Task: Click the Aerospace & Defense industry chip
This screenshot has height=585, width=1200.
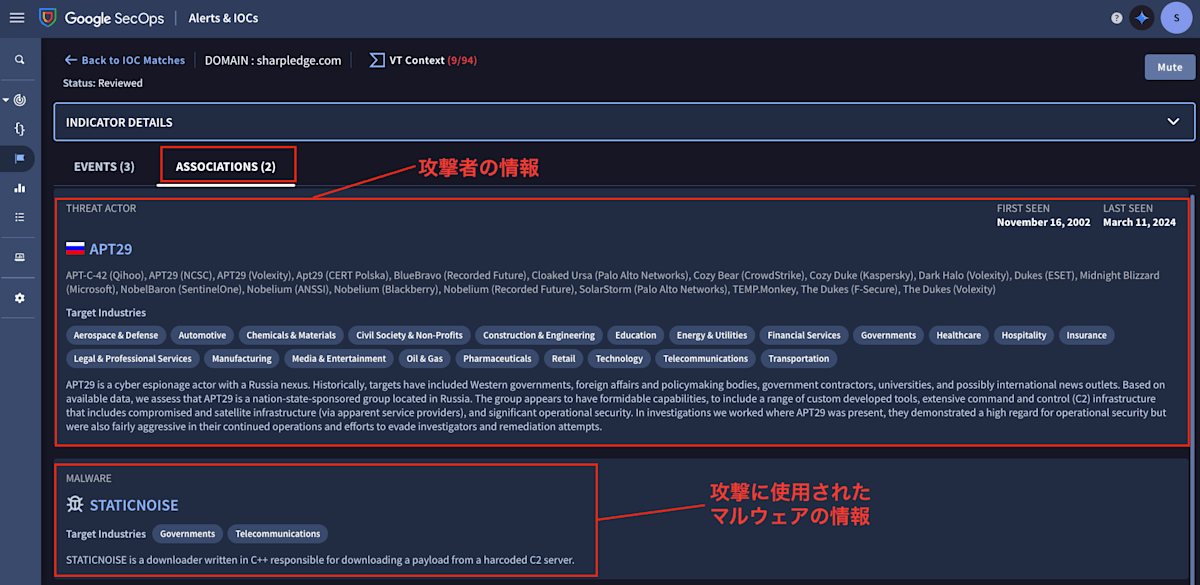Action: (116, 335)
